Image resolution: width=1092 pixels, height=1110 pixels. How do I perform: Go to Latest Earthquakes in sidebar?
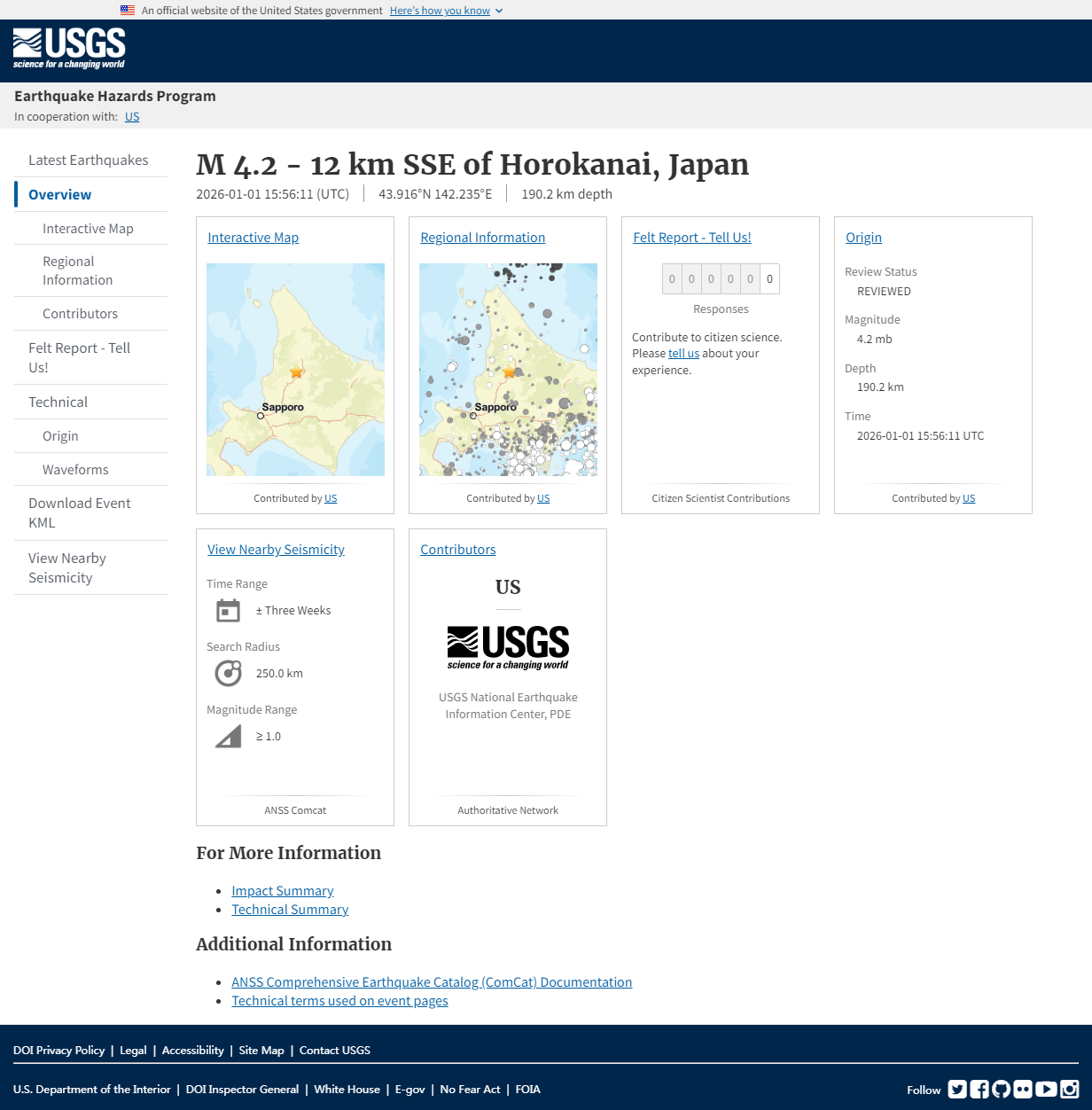tap(89, 160)
